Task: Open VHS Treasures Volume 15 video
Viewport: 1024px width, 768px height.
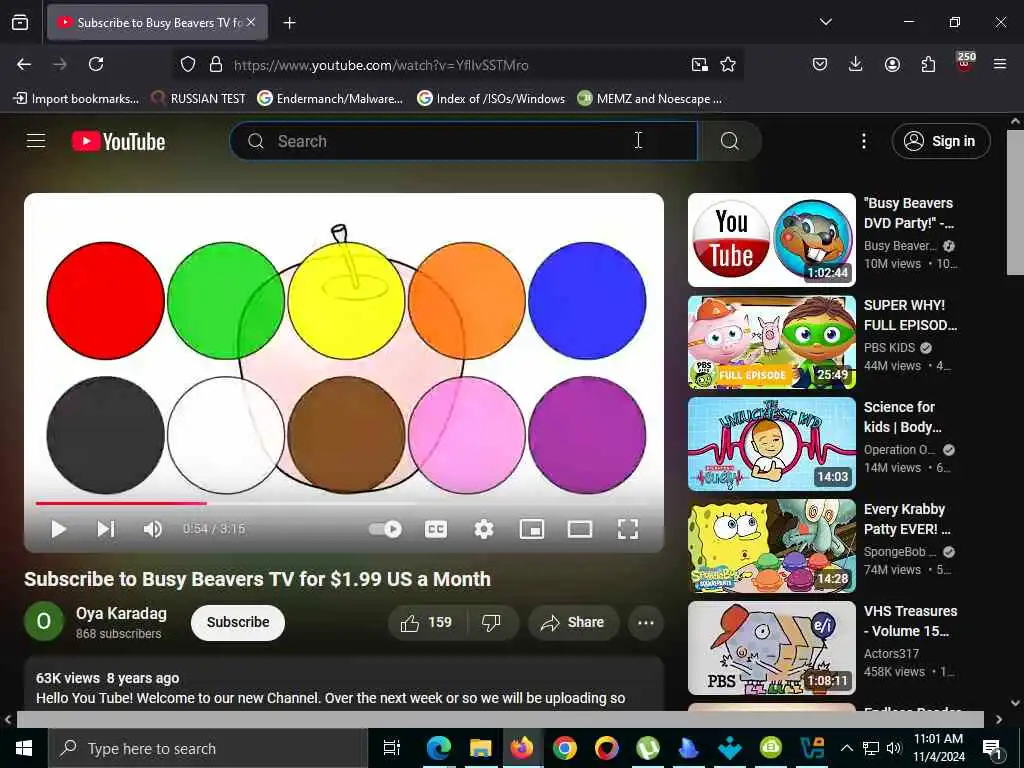Action: click(x=771, y=647)
